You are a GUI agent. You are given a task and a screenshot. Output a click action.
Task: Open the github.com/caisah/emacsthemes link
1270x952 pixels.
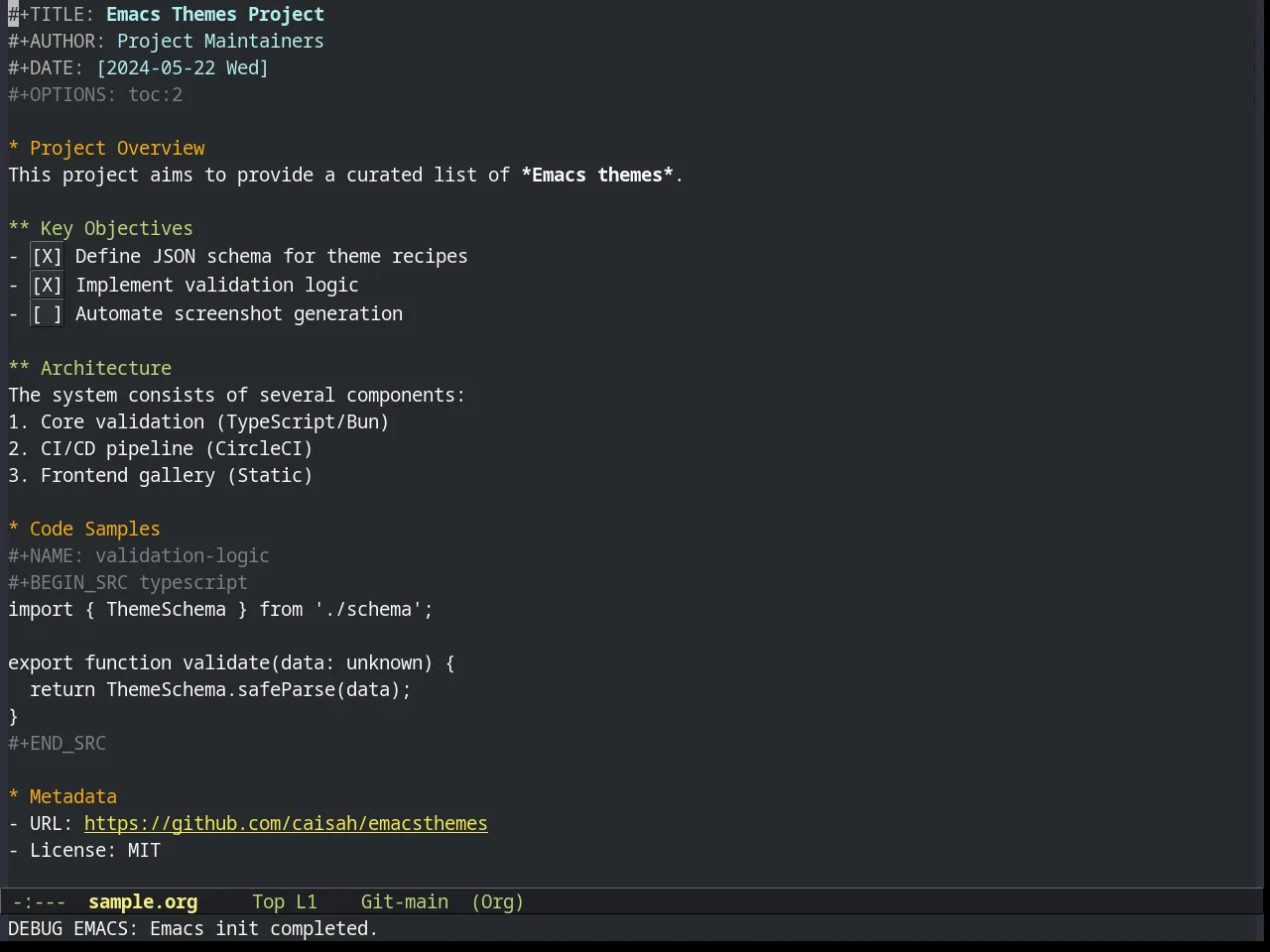pyautogui.click(x=286, y=823)
